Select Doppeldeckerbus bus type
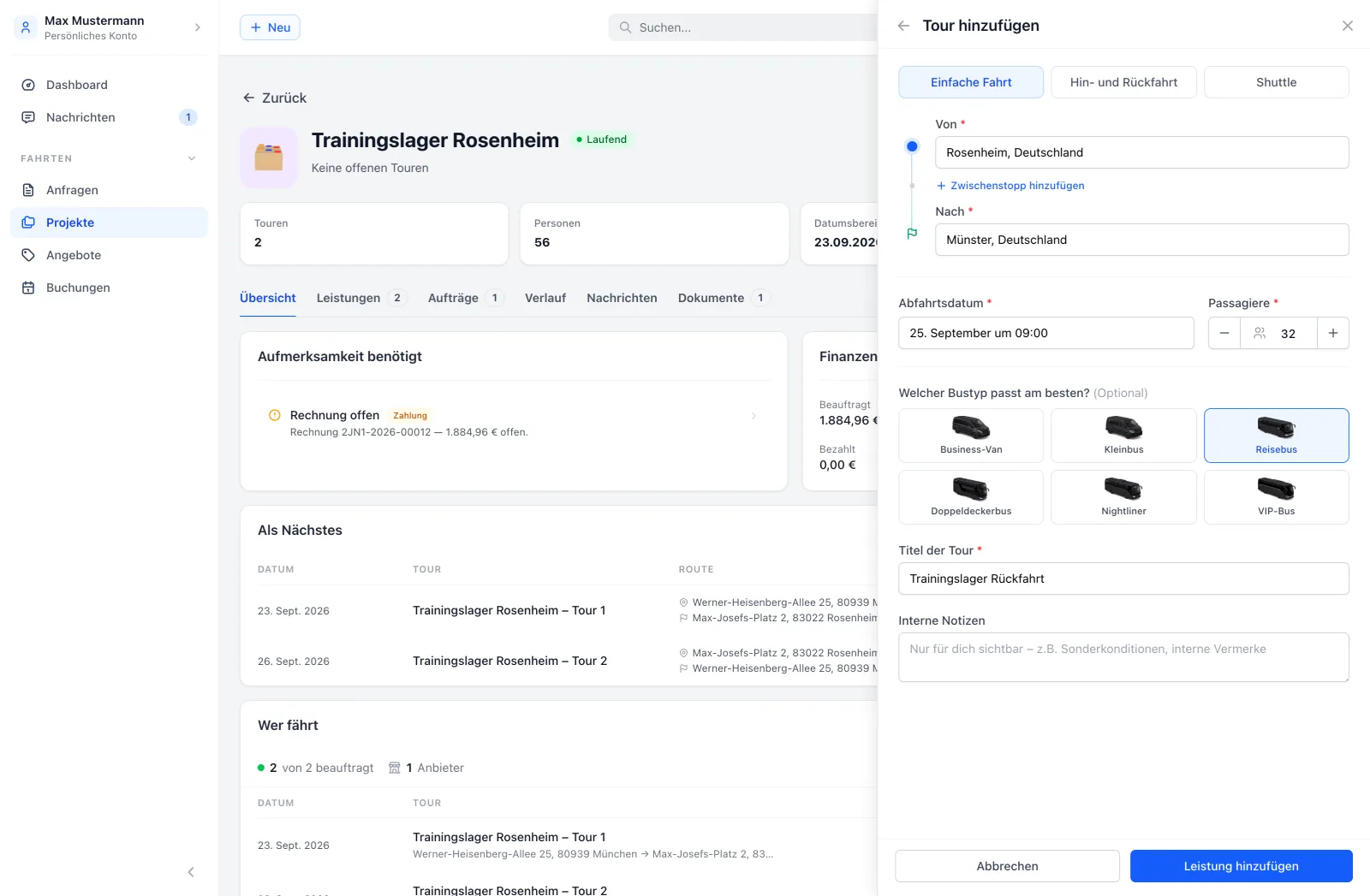 point(971,497)
